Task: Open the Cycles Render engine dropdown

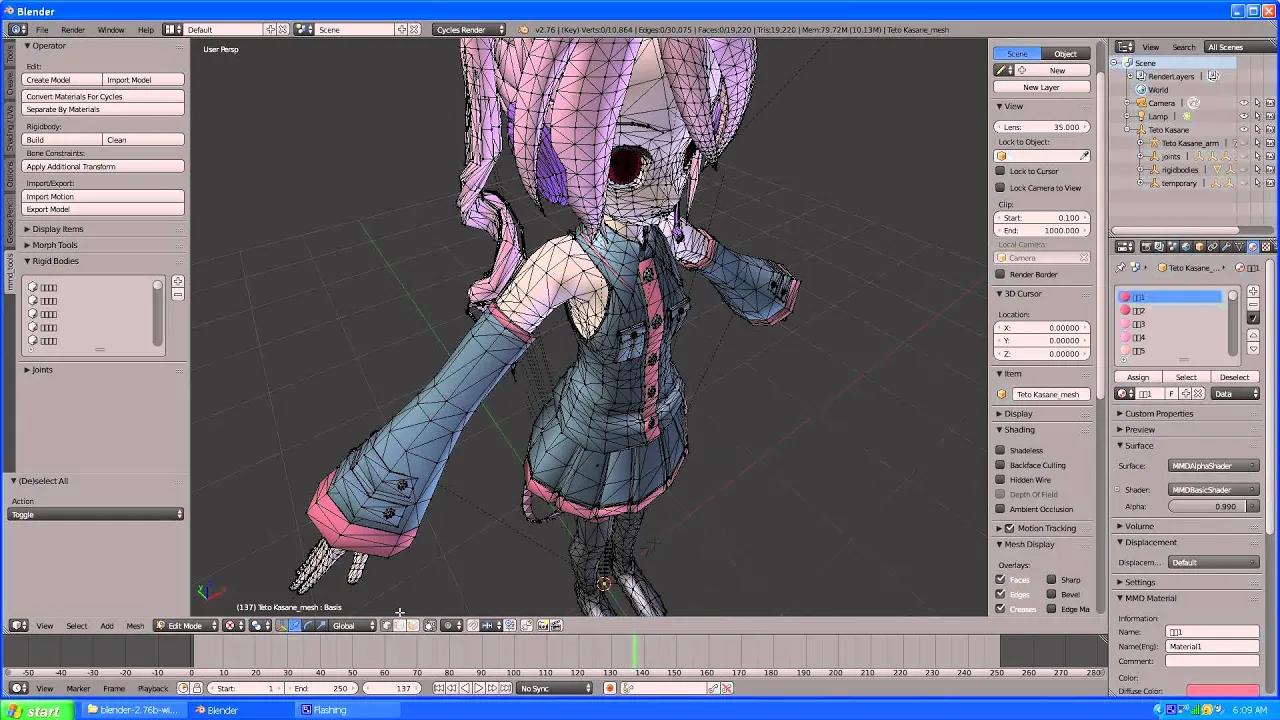Action: (470, 29)
